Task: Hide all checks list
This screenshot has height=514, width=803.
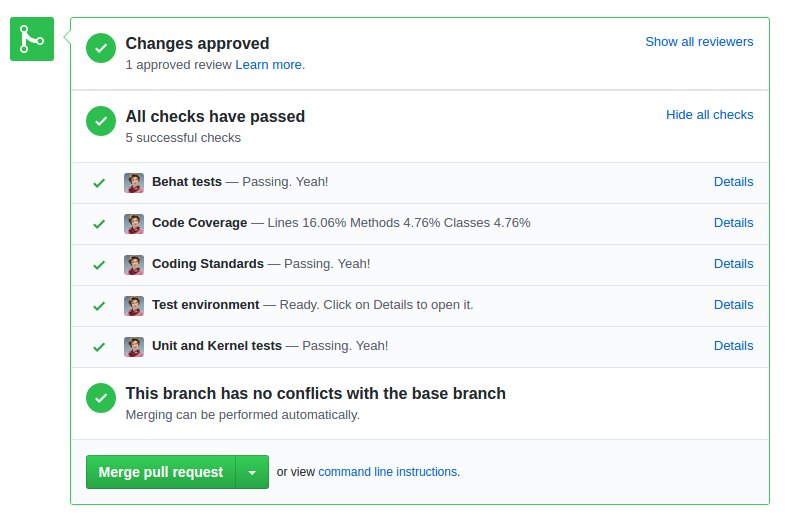Action: coord(709,115)
